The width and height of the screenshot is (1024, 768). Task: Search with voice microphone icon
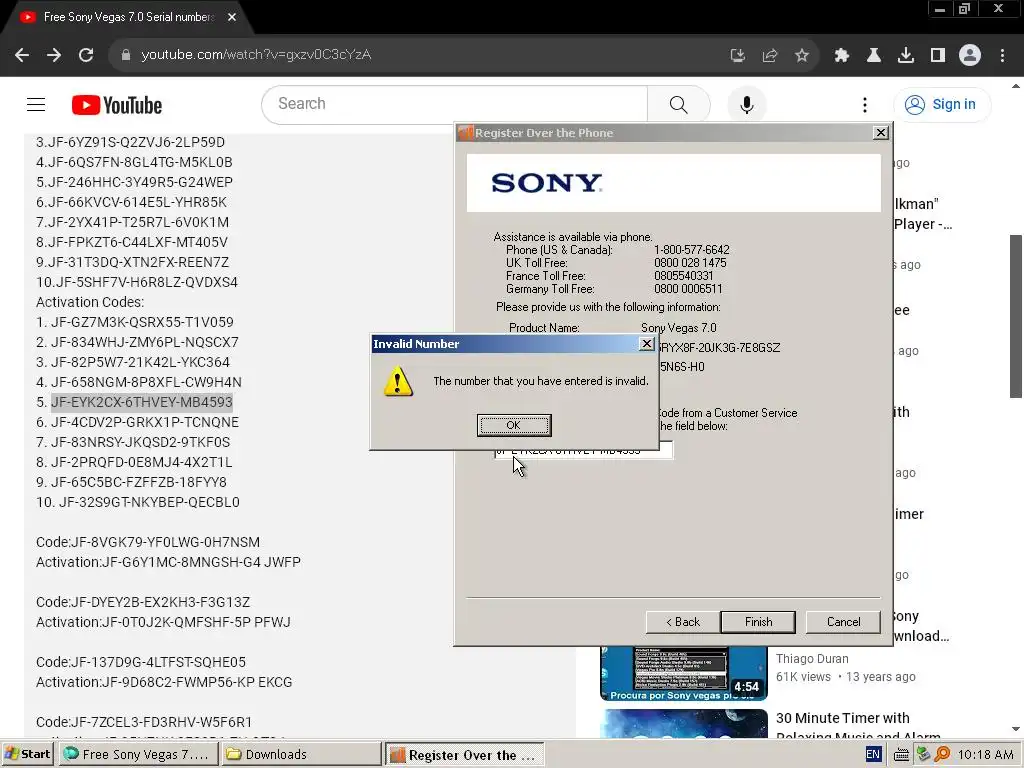[x=746, y=104]
